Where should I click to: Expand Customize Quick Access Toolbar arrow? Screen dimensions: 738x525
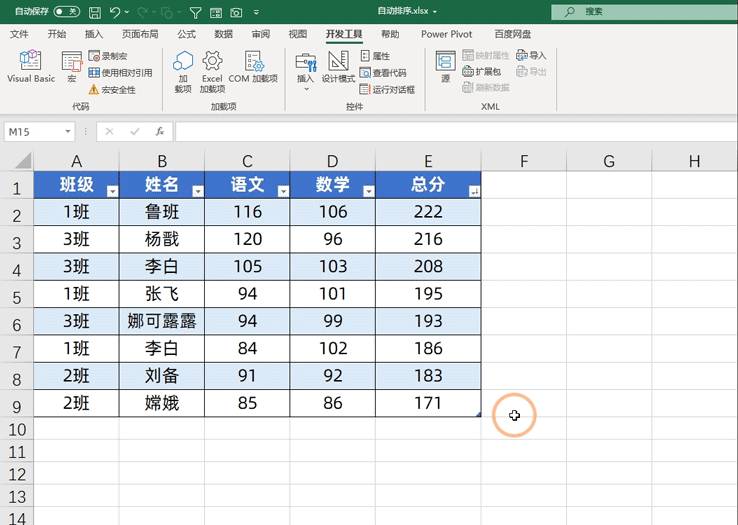pos(256,12)
